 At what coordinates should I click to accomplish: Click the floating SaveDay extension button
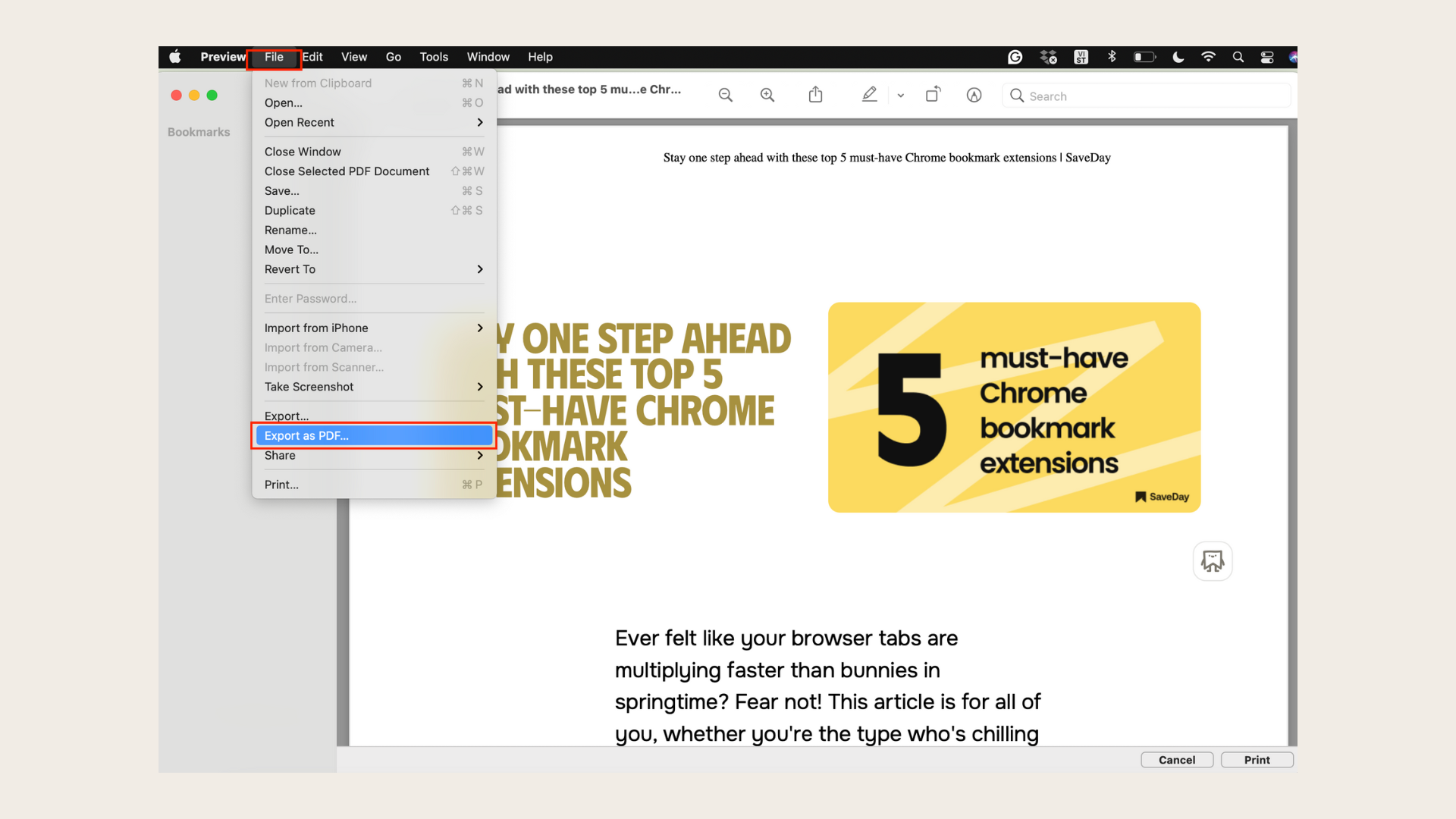point(1213,561)
